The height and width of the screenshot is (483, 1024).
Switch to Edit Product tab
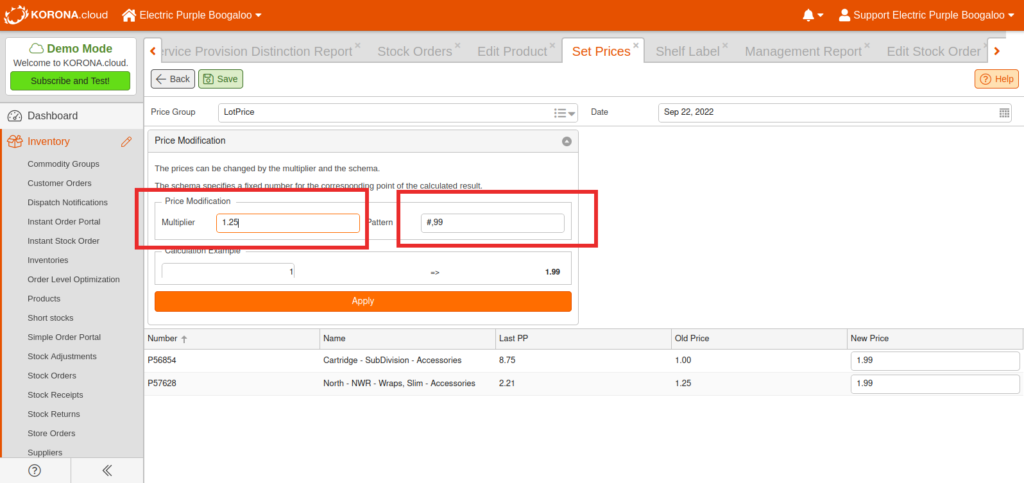coord(512,51)
